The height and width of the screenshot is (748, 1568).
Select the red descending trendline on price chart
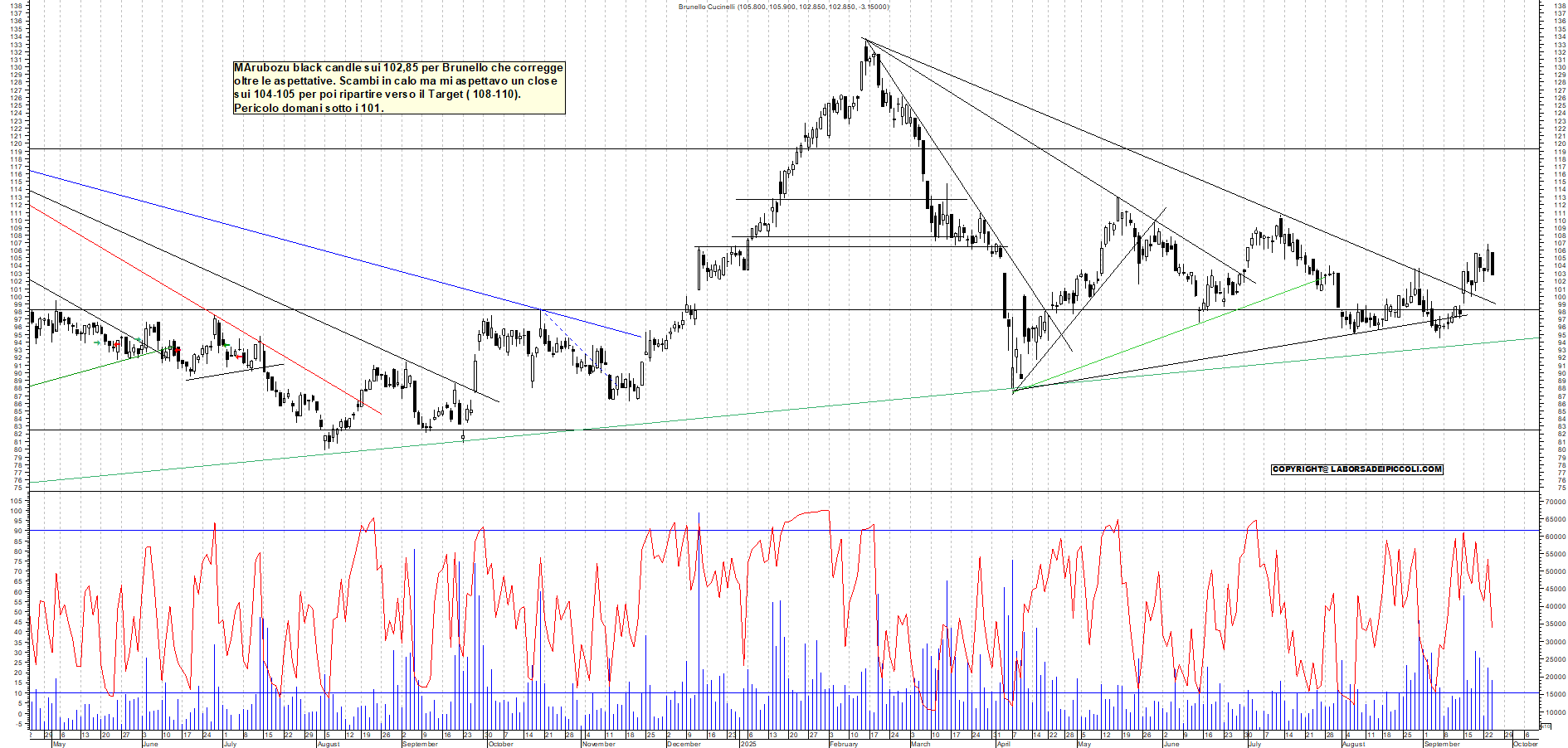pos(207,311)
